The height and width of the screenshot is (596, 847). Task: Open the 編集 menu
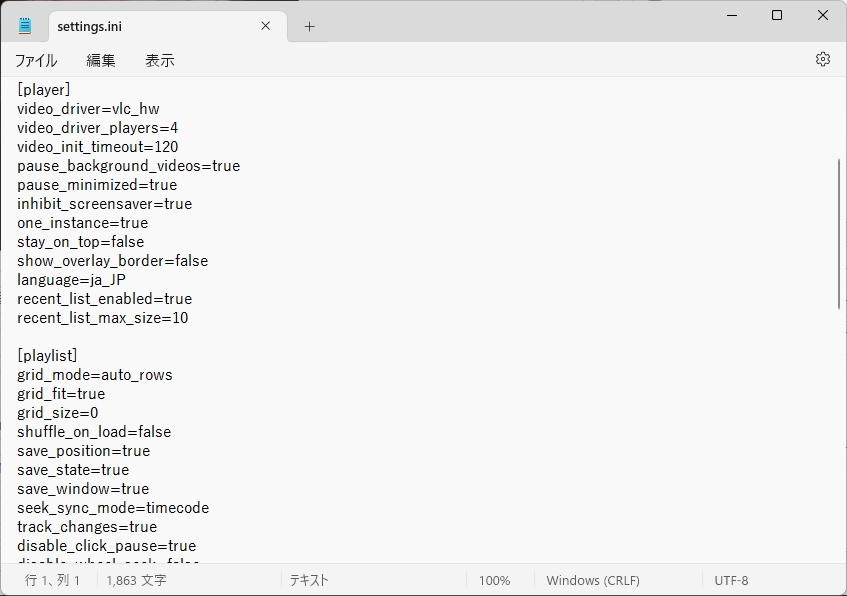coord(101,60)
